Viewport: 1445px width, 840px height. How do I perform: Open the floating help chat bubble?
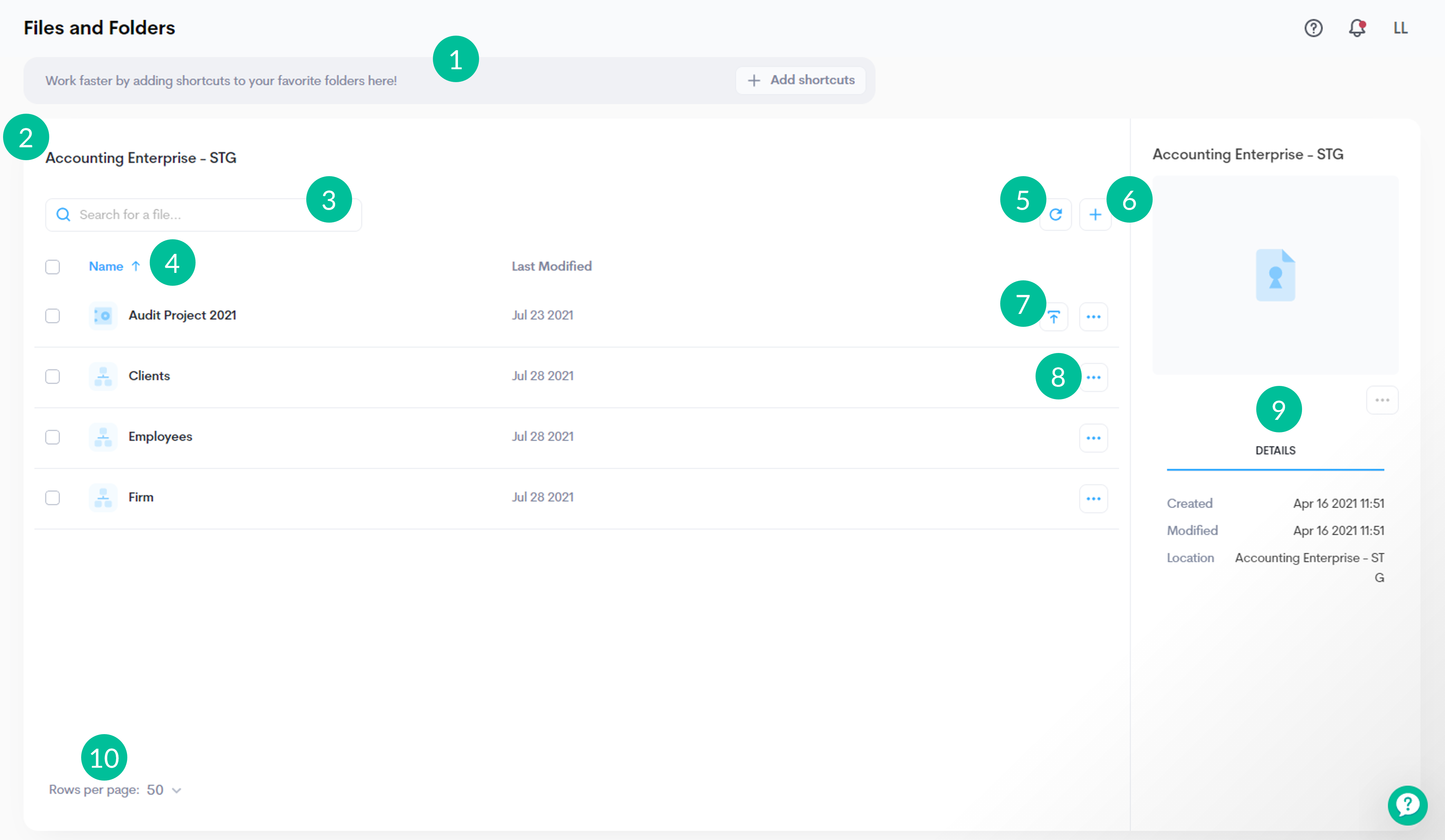[1407, 805]
